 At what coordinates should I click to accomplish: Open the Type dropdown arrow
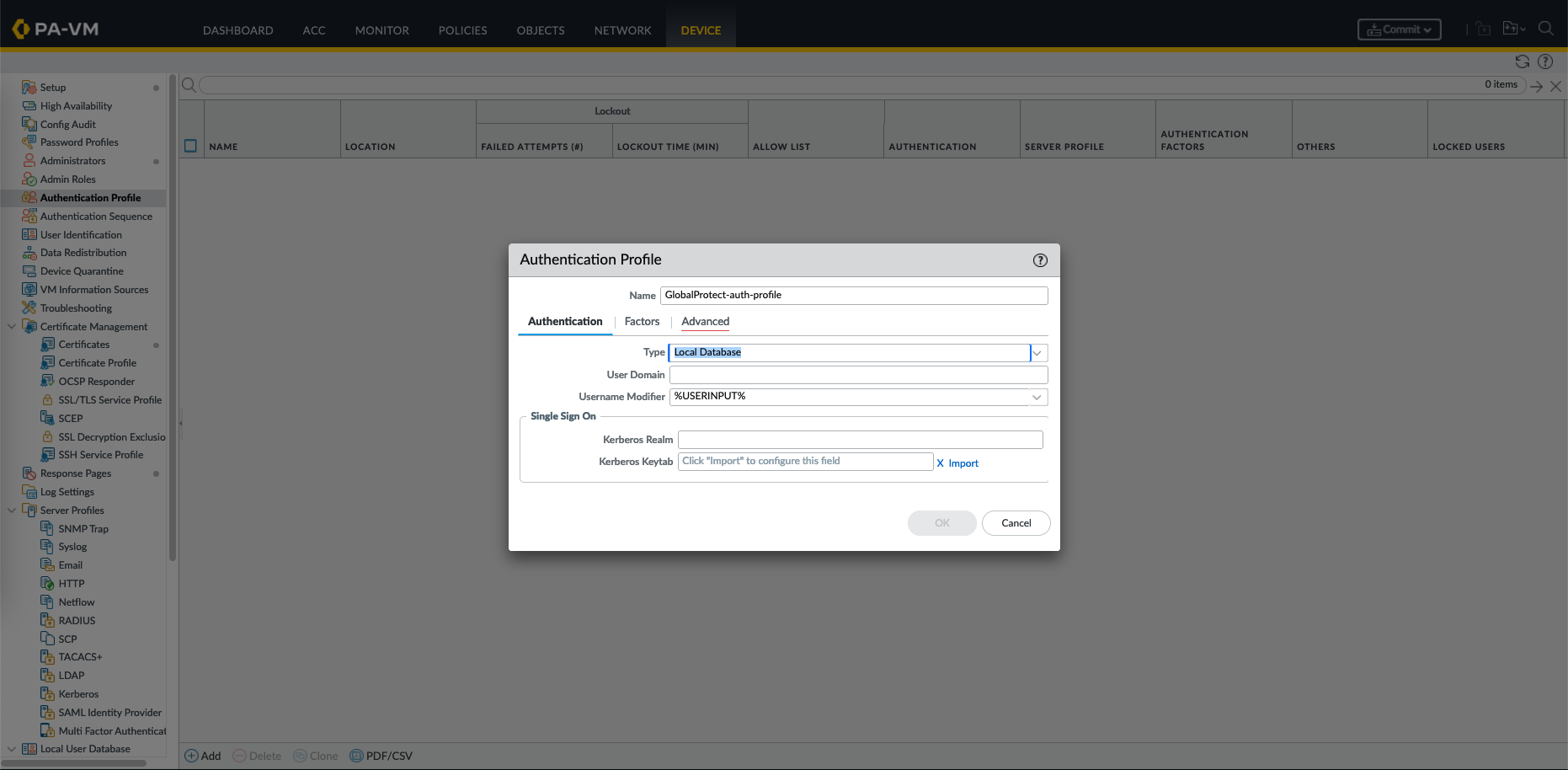click(1037, 353)
